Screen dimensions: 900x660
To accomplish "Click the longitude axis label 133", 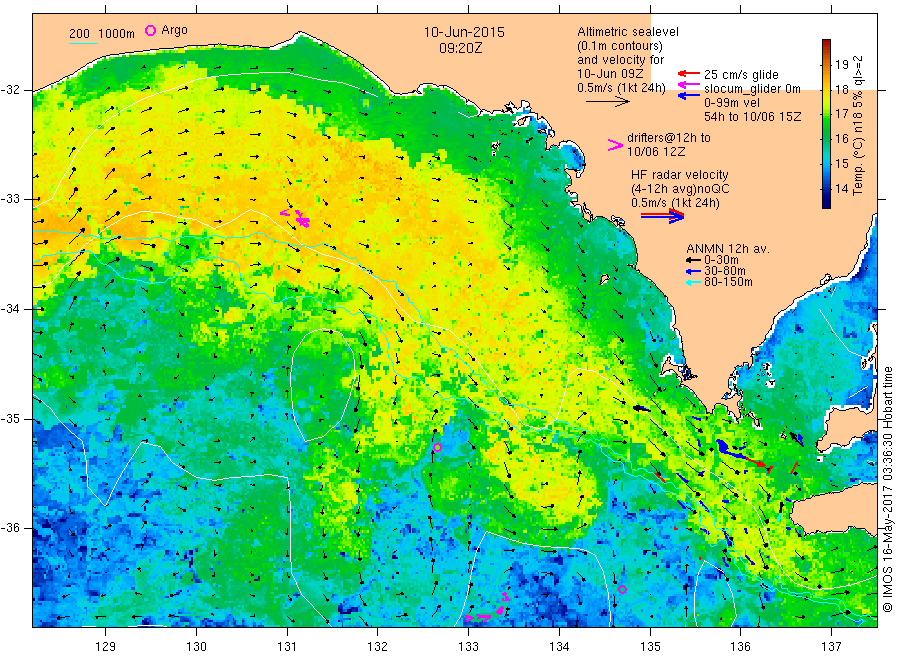I will (x=468, y=647).
